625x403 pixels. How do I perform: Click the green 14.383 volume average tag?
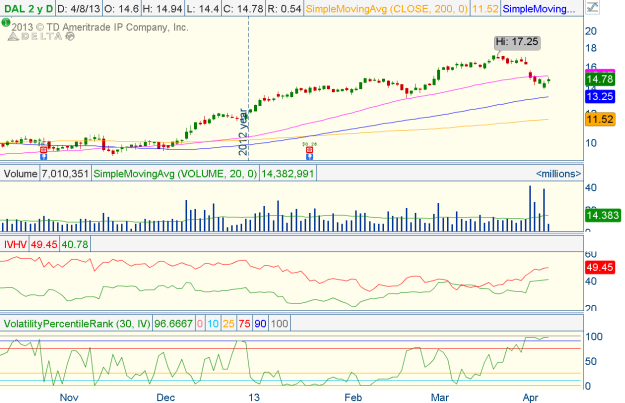[x=599, y=215]
